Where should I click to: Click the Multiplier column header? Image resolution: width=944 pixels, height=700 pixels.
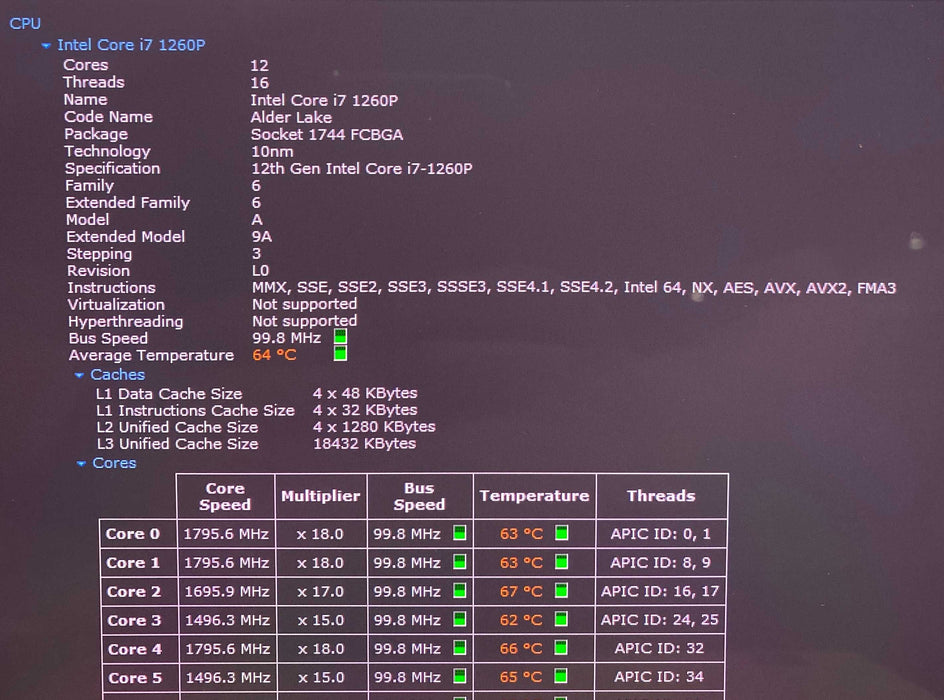click(320, 496)
